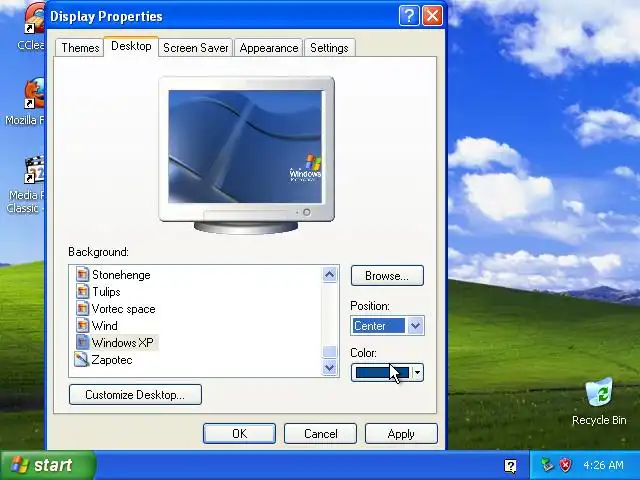The height and width of the screenshot is (480, 640).
Task: Click the system clock showing 4:26 AM
Action: click(603, 465)
